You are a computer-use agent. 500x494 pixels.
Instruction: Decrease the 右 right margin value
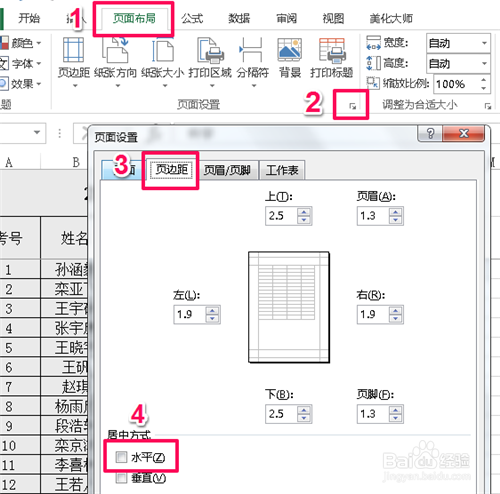(x=395, y=319)
